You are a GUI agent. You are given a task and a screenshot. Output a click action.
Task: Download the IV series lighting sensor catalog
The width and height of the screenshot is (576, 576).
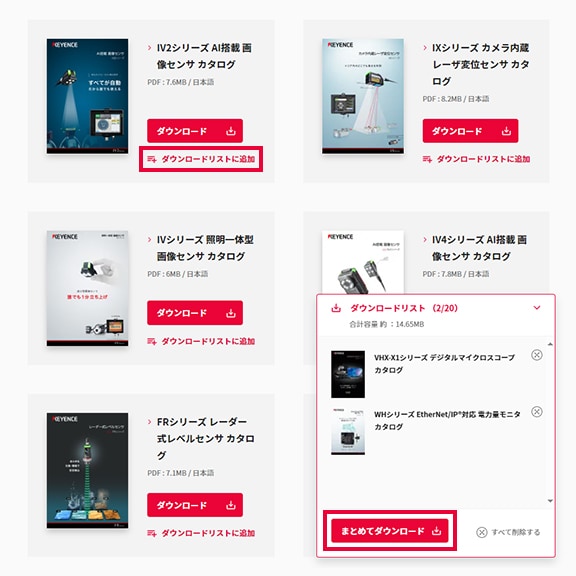click(x=195, y=313)
